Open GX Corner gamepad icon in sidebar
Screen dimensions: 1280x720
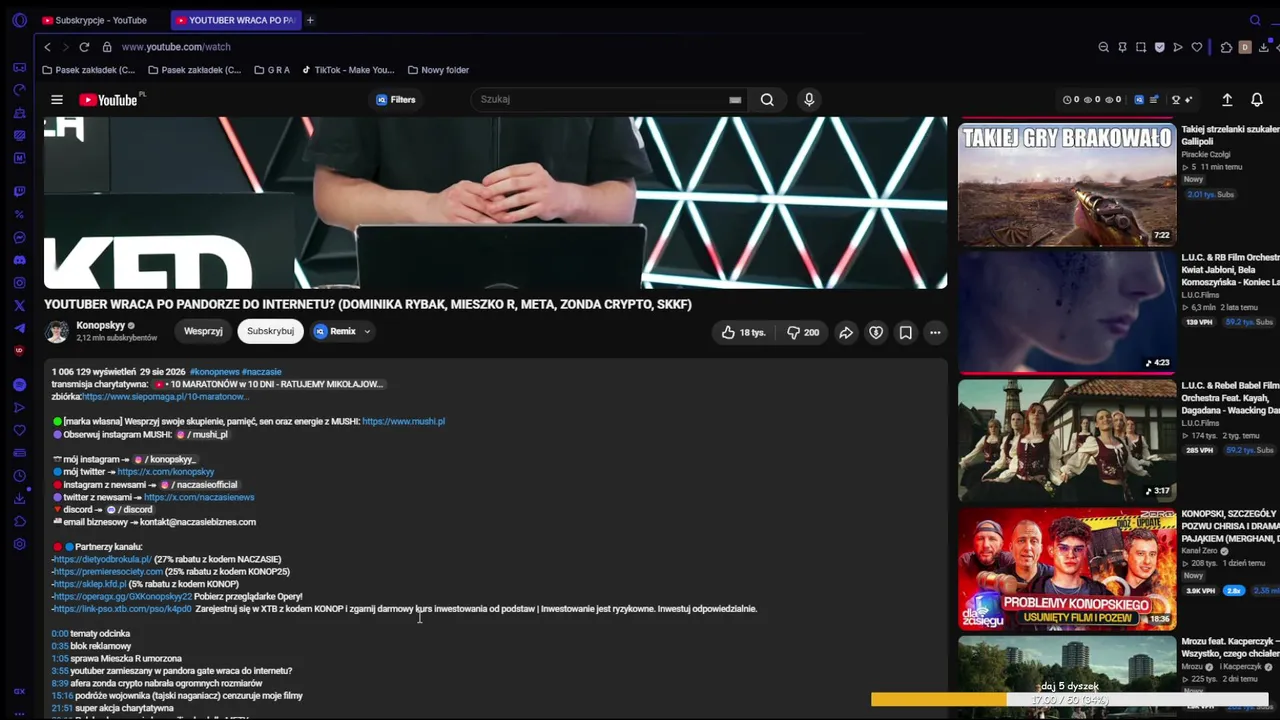click(x=19, y=68)
